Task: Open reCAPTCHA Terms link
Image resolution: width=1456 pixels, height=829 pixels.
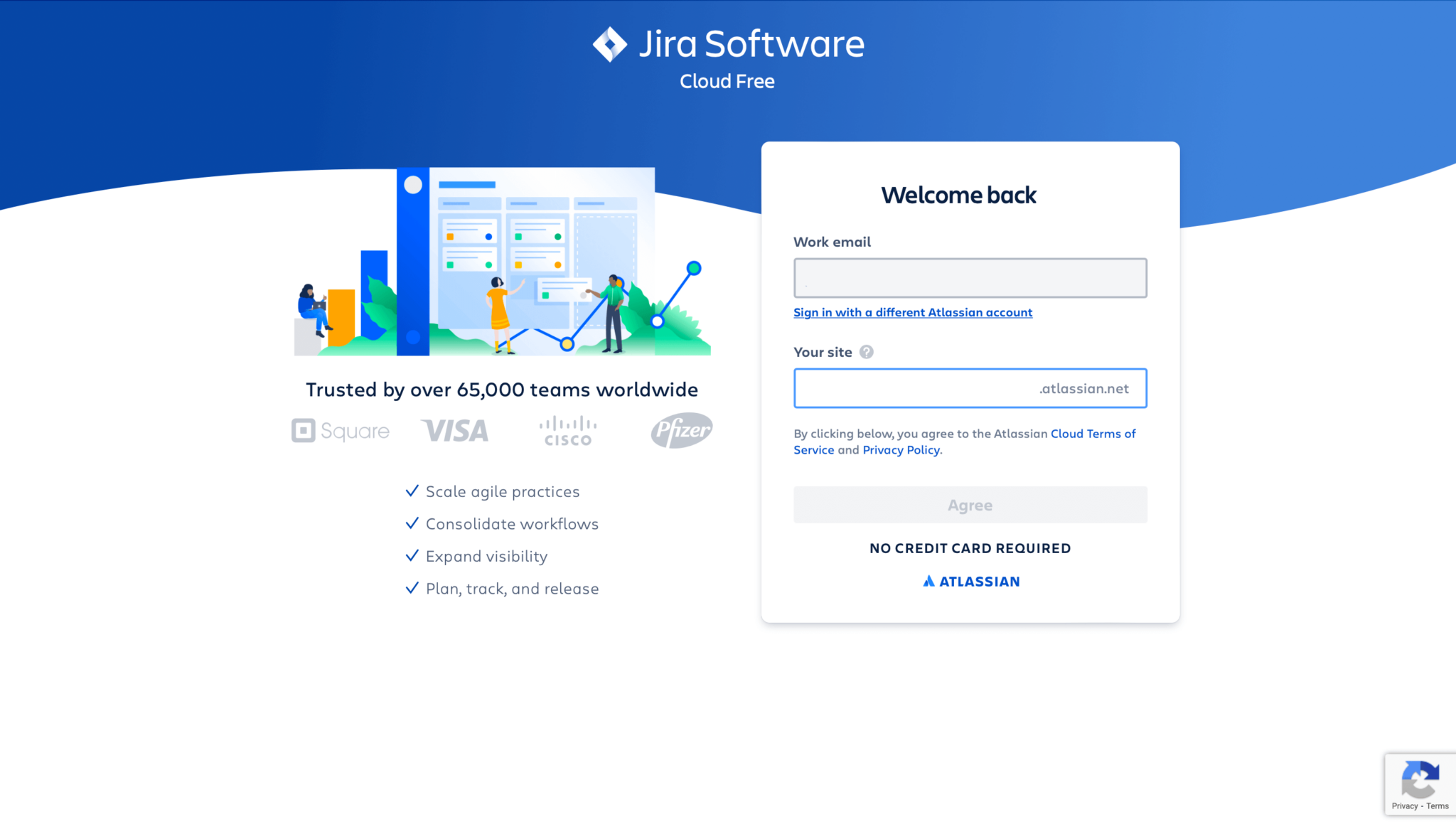Action: 1437,806
